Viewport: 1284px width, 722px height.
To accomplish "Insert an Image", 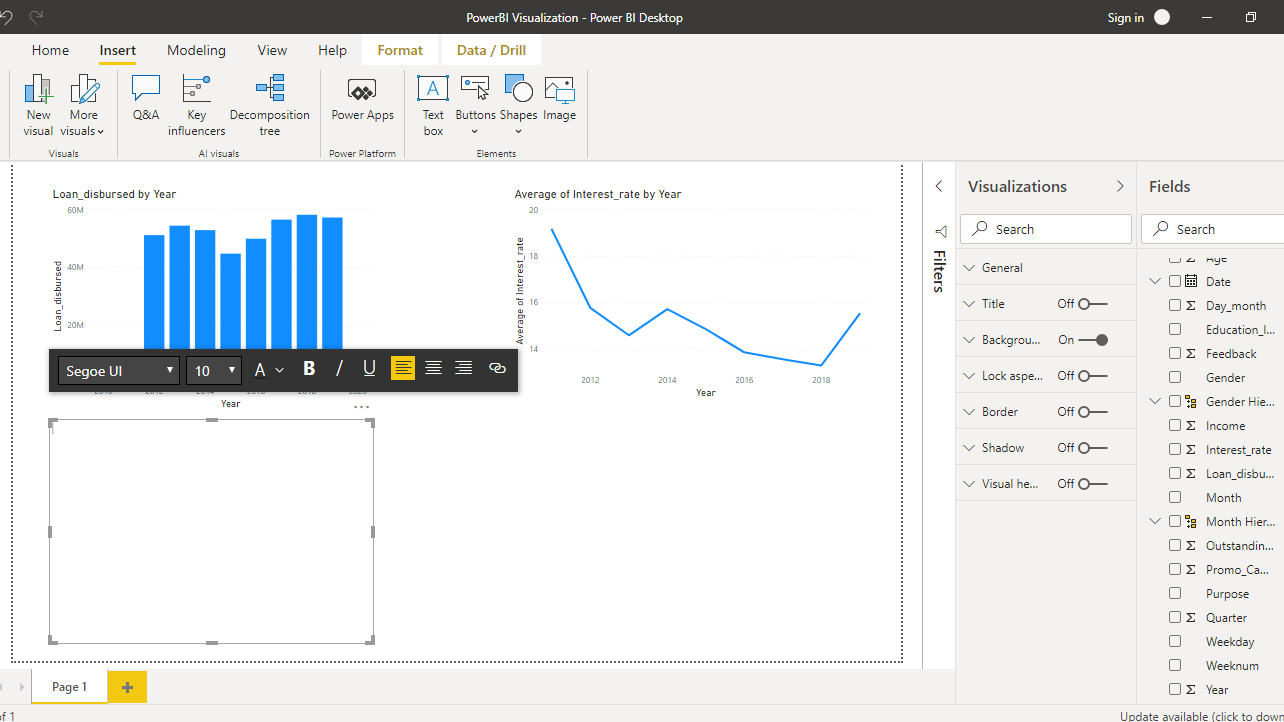I will tap(559, 98).
